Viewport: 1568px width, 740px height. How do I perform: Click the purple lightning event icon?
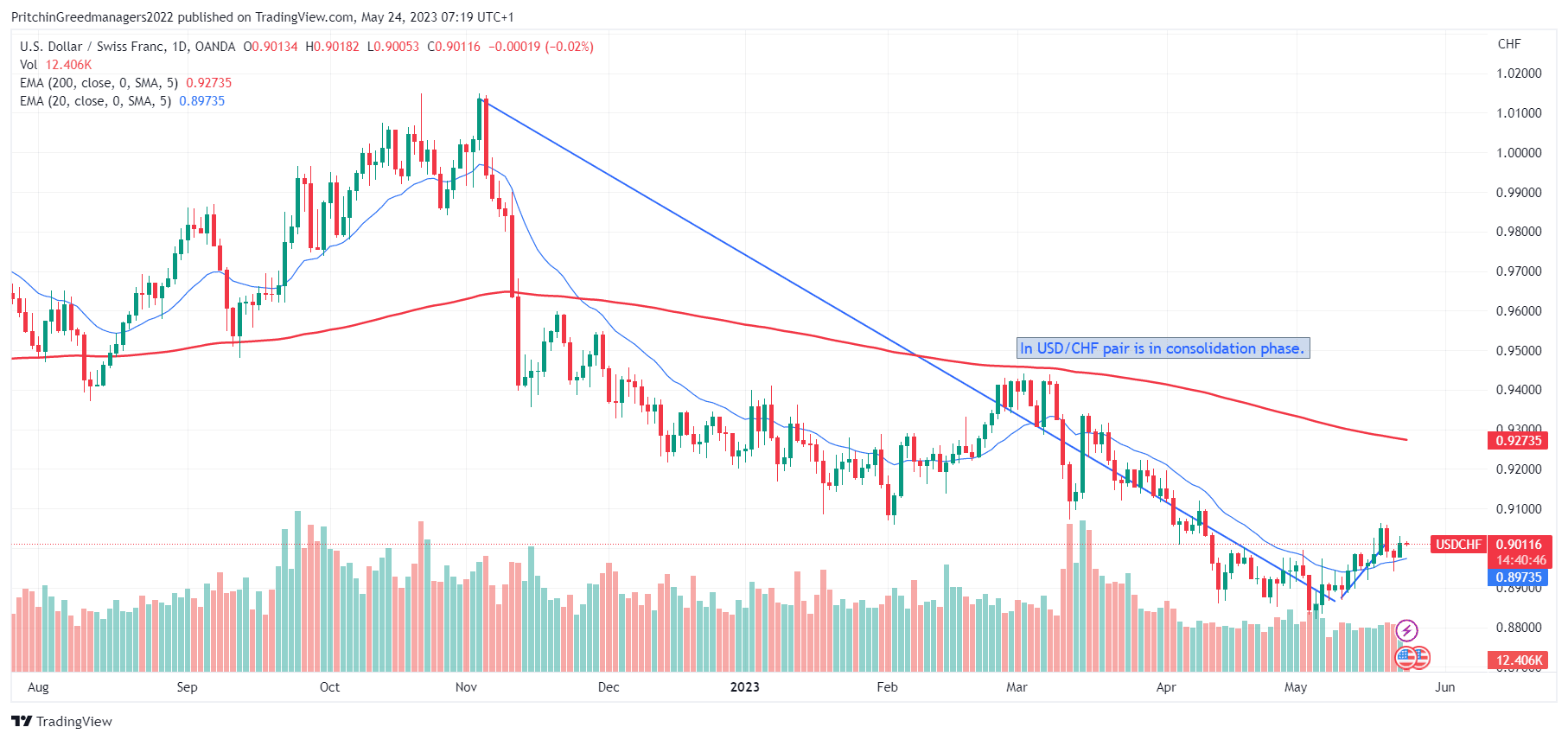pyautogui.click(x=1406, y=630)
